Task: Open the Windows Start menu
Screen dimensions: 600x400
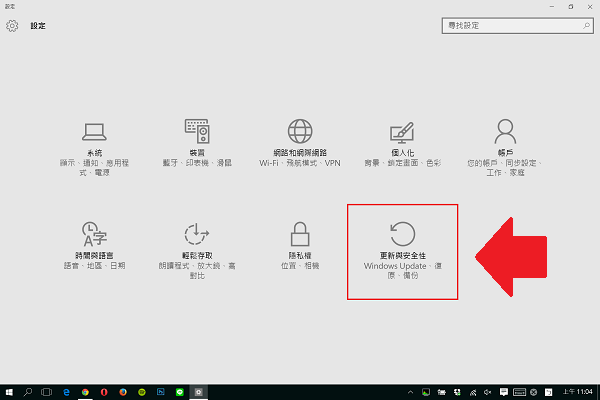Action: point(9,391)
